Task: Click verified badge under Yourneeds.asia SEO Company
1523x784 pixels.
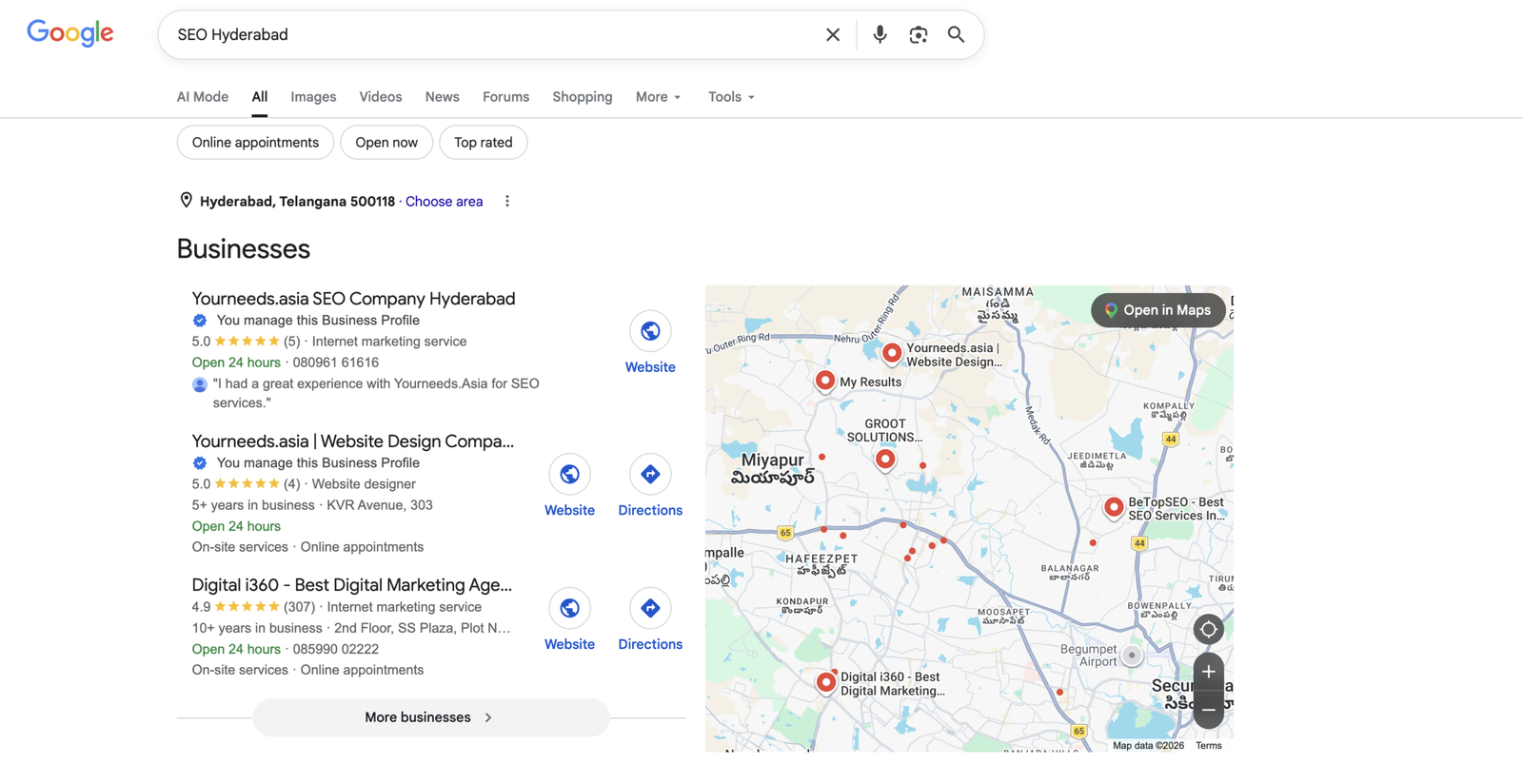Action: click(x=200, y=321)
